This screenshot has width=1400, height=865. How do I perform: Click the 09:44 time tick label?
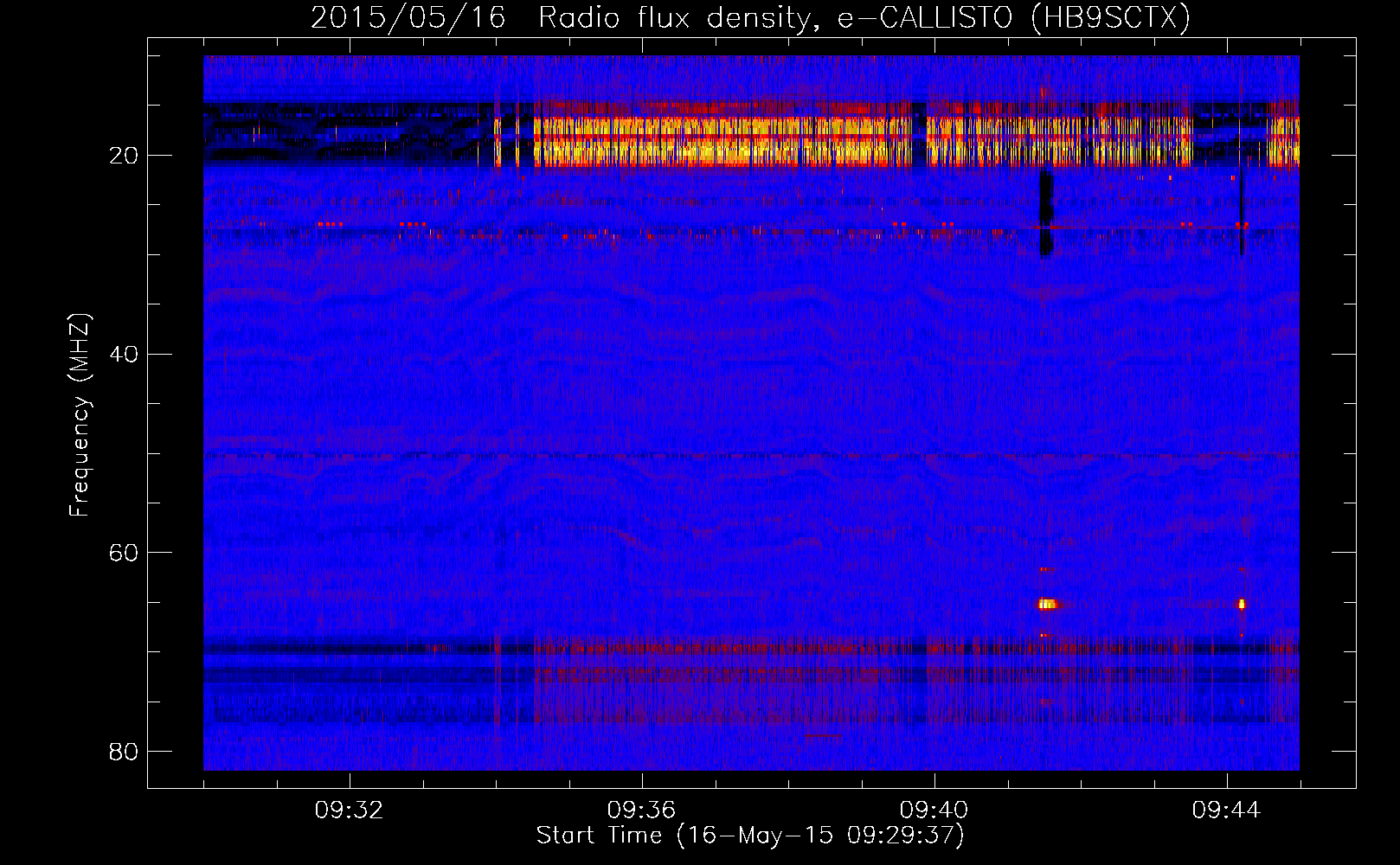(1226, 811)
